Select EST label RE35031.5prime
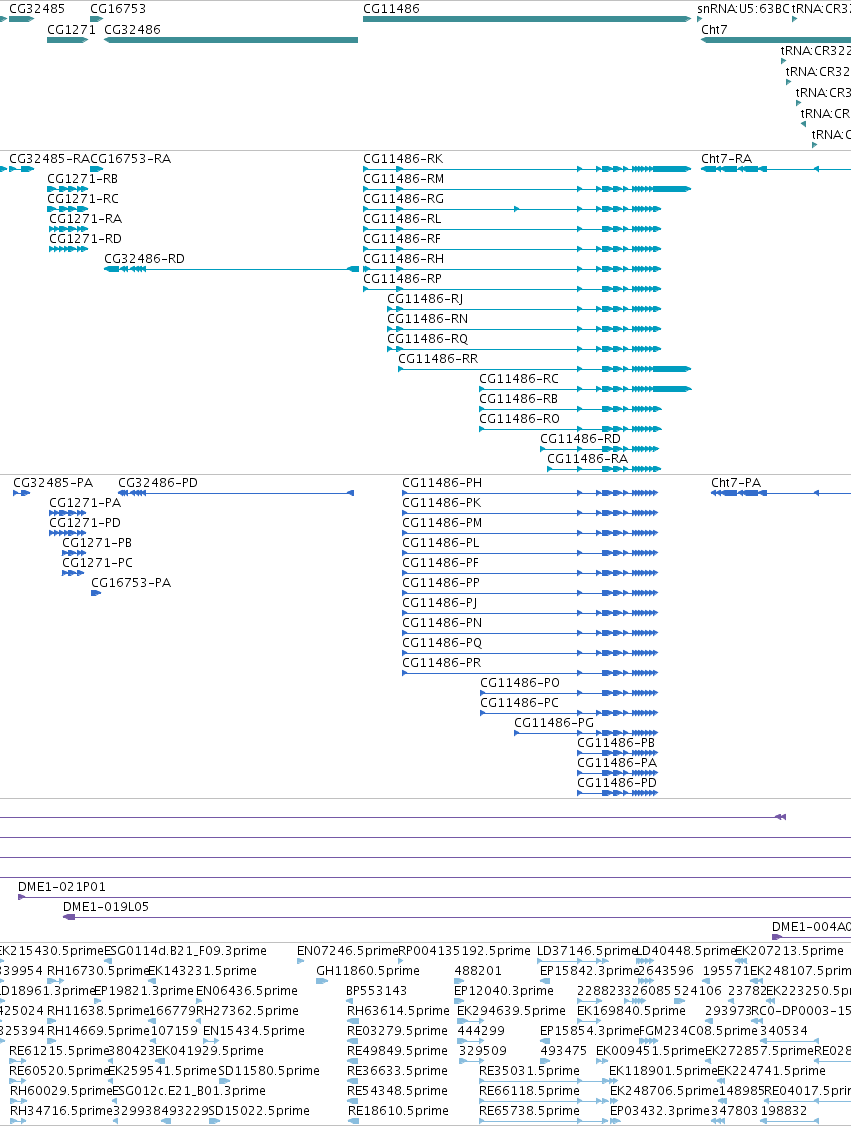The height and width of the screenshot is (1126, 851). tap(529, 1071)
